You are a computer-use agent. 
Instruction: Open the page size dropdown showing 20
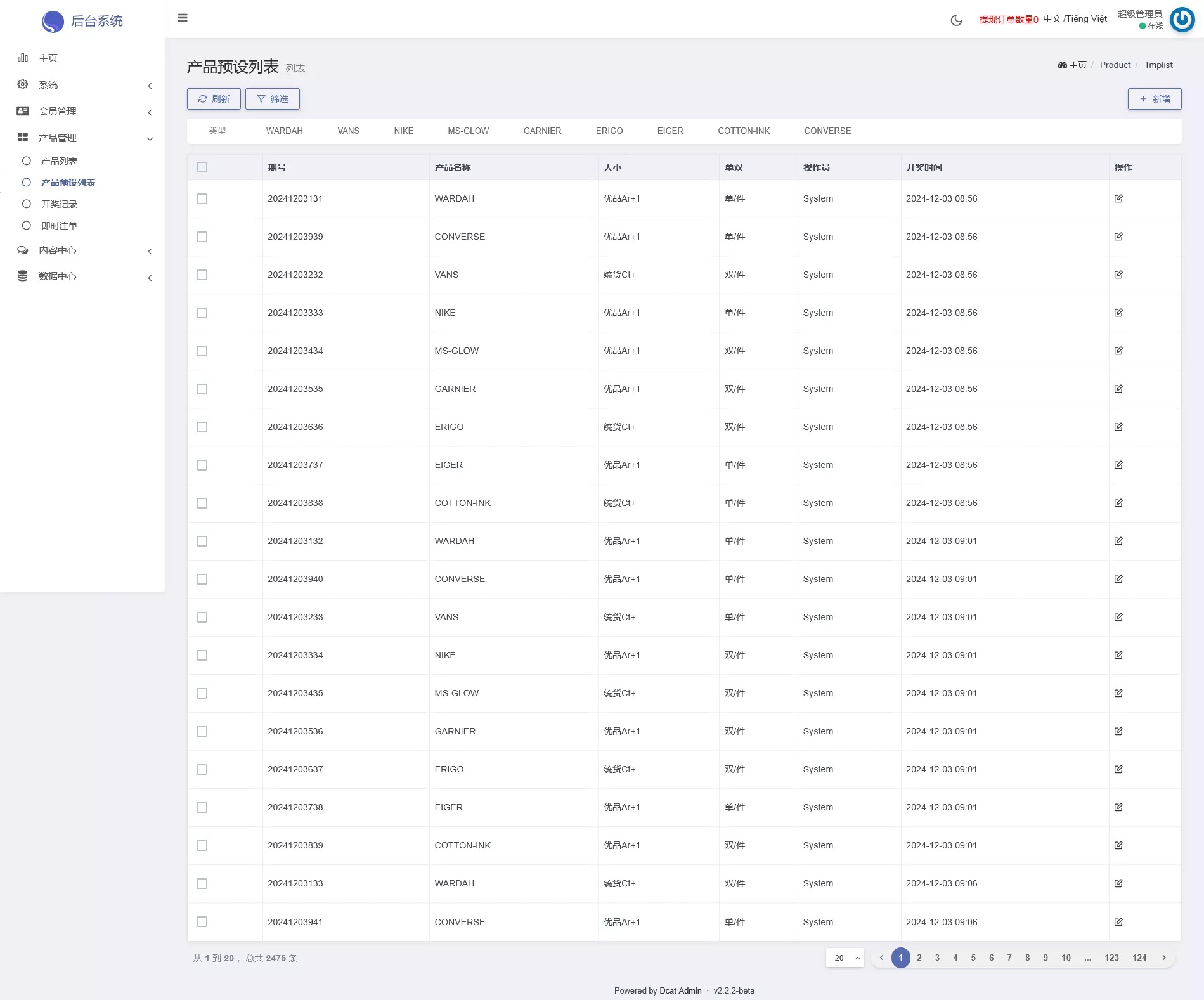[x=845, y=958]
